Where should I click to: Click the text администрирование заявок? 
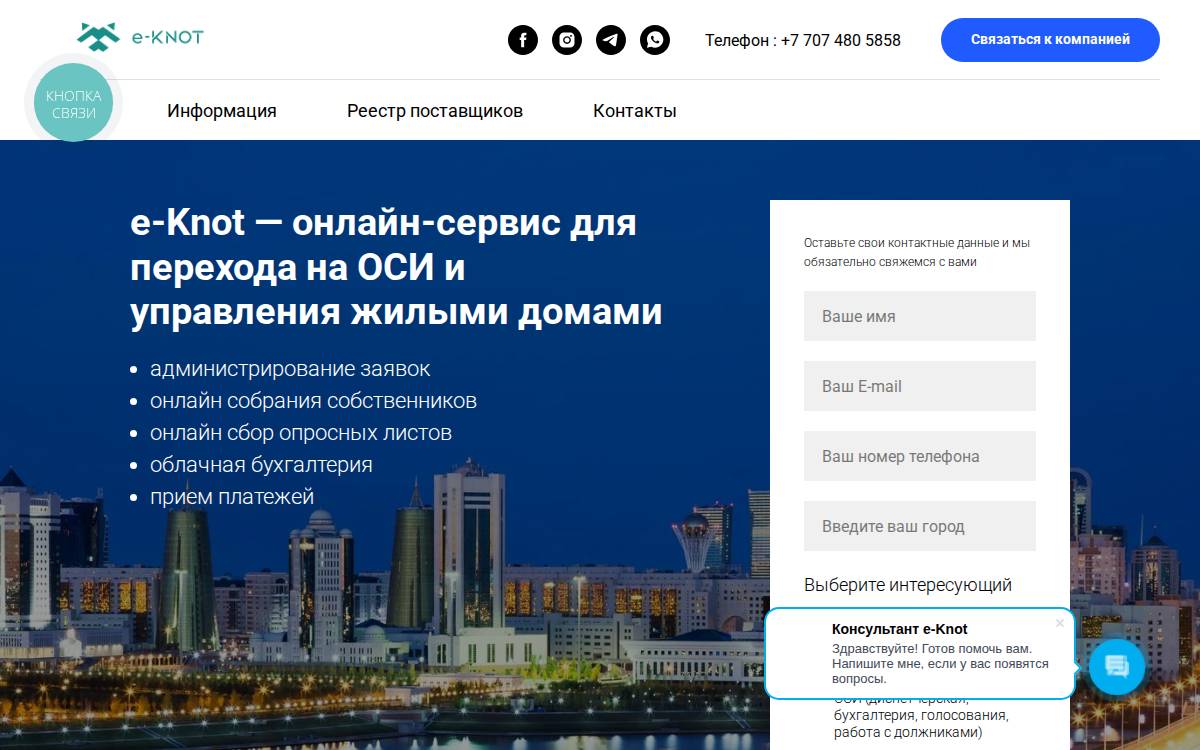click(x=290, y=369)
